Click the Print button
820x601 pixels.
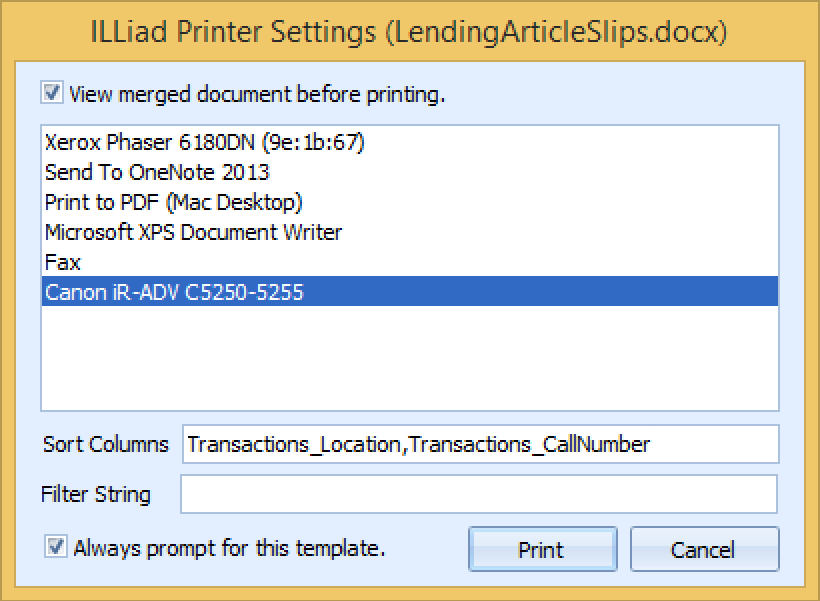(542, 548)
